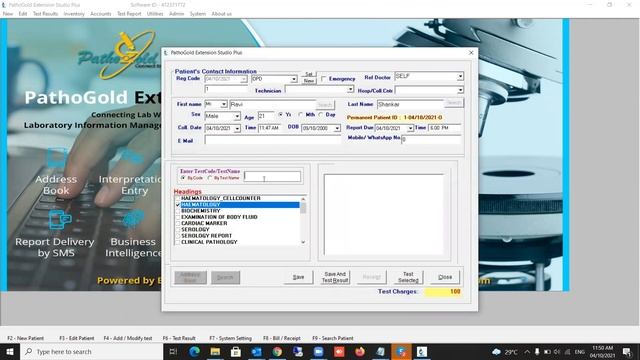Open the volume control in system tray
Screen dimensions: 640x360
point(557,352)
